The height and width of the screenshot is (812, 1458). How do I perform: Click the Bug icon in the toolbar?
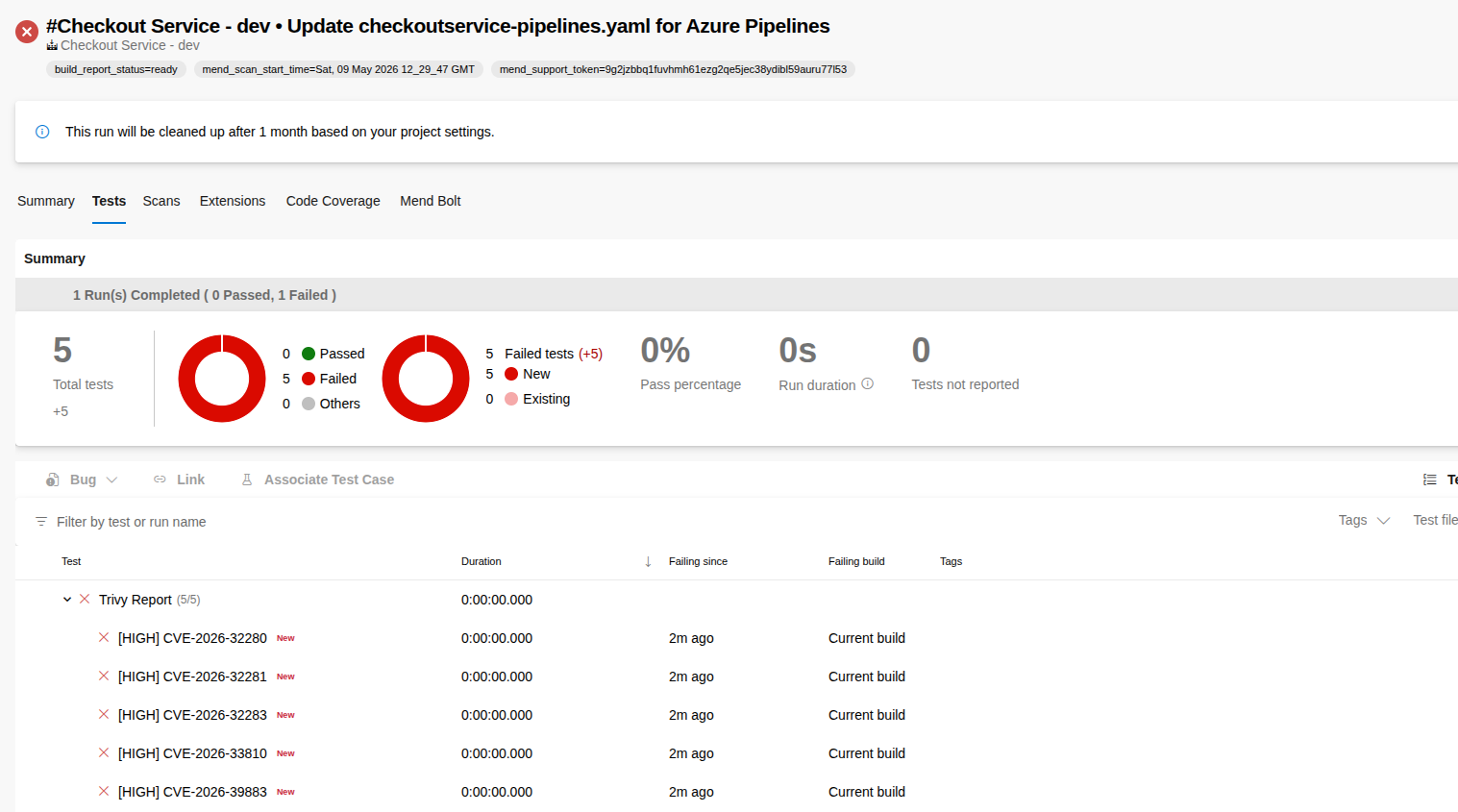(53, 480)
